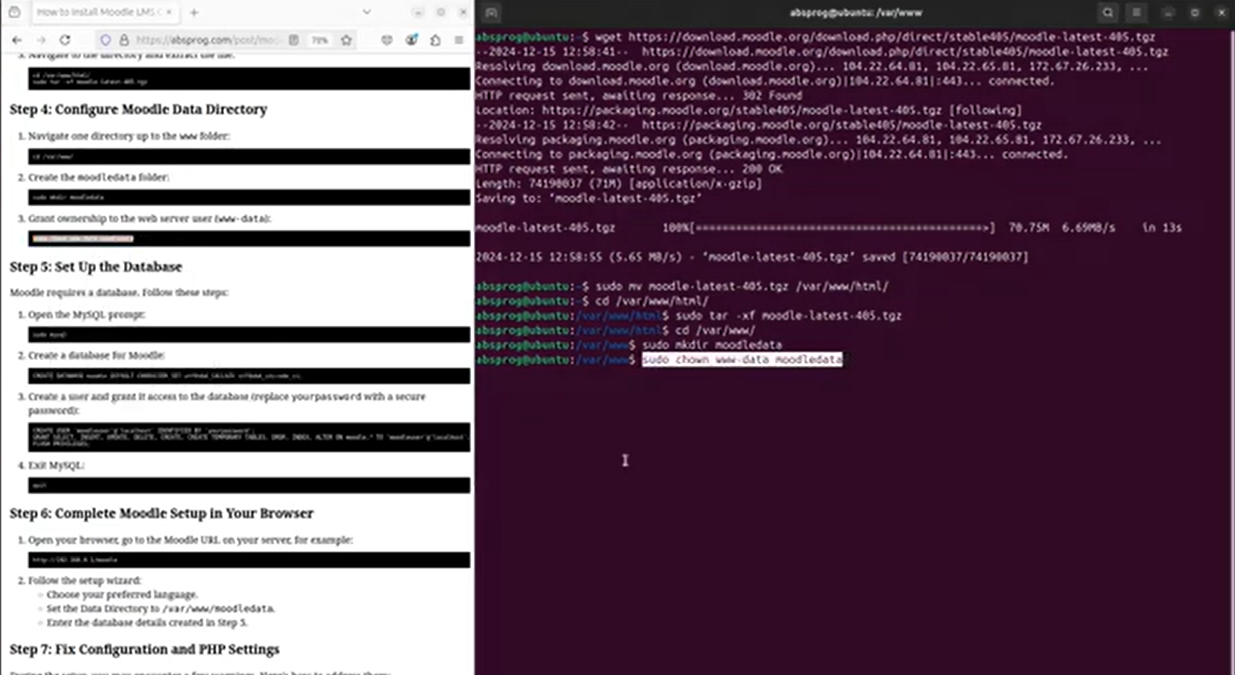The image size is (1235, 675).
Task: Open Firefox View icon left of tab
Action: pyautogui.click(x=14, y=12)
